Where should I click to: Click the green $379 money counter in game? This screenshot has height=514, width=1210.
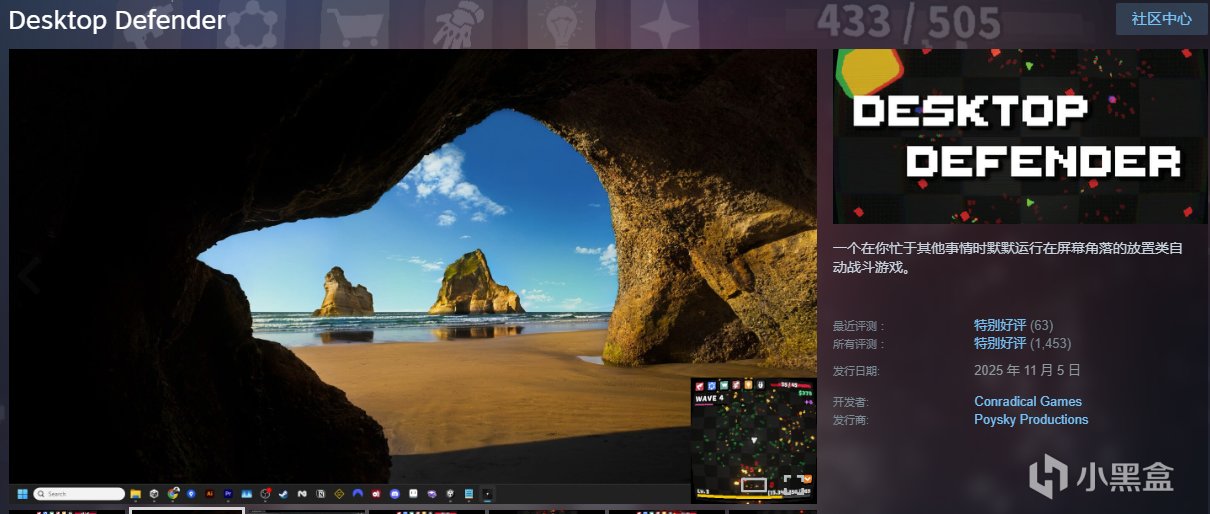tap(805, 393)
